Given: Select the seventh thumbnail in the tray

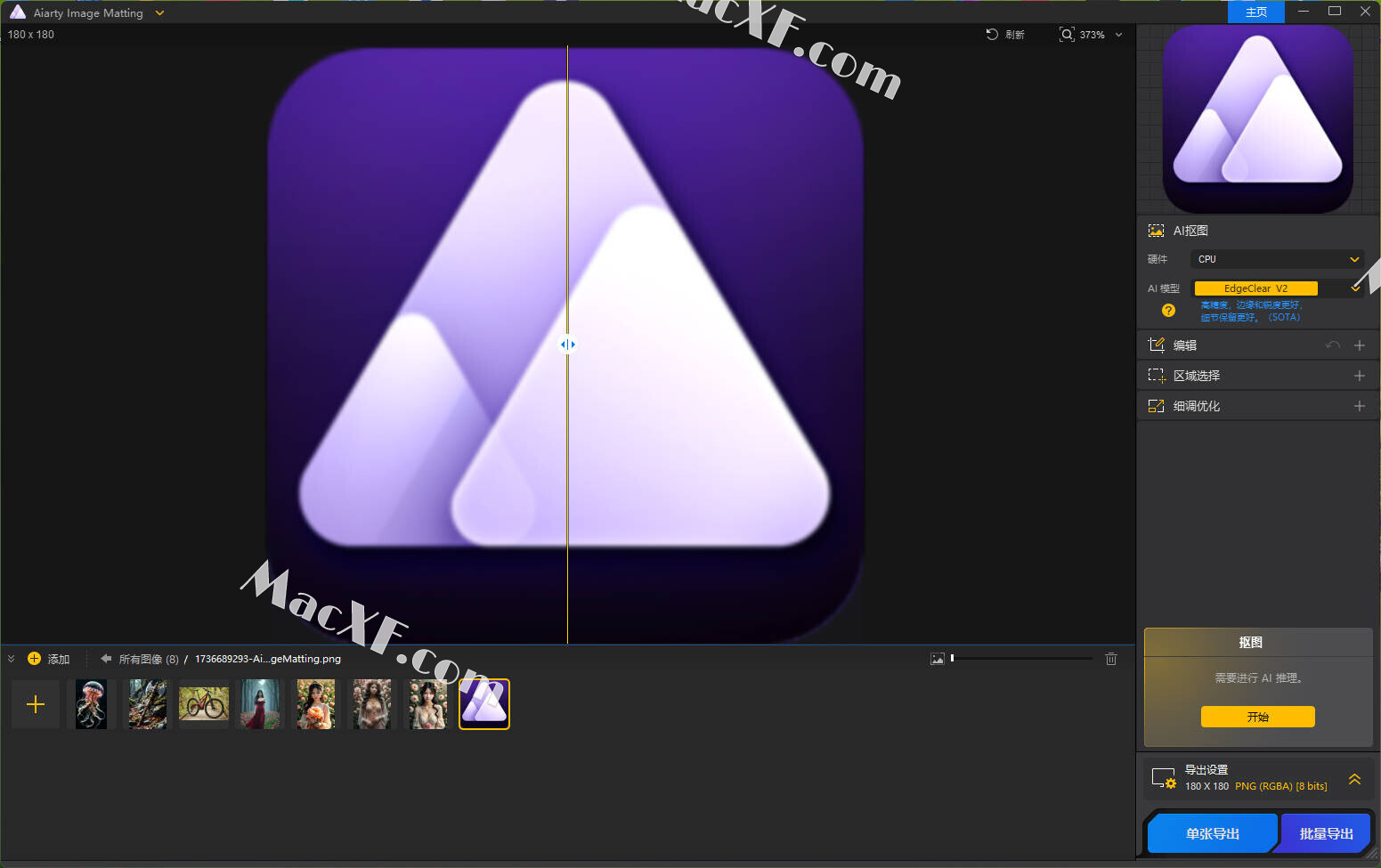Looking at the screenshot, I should [428, 704].
